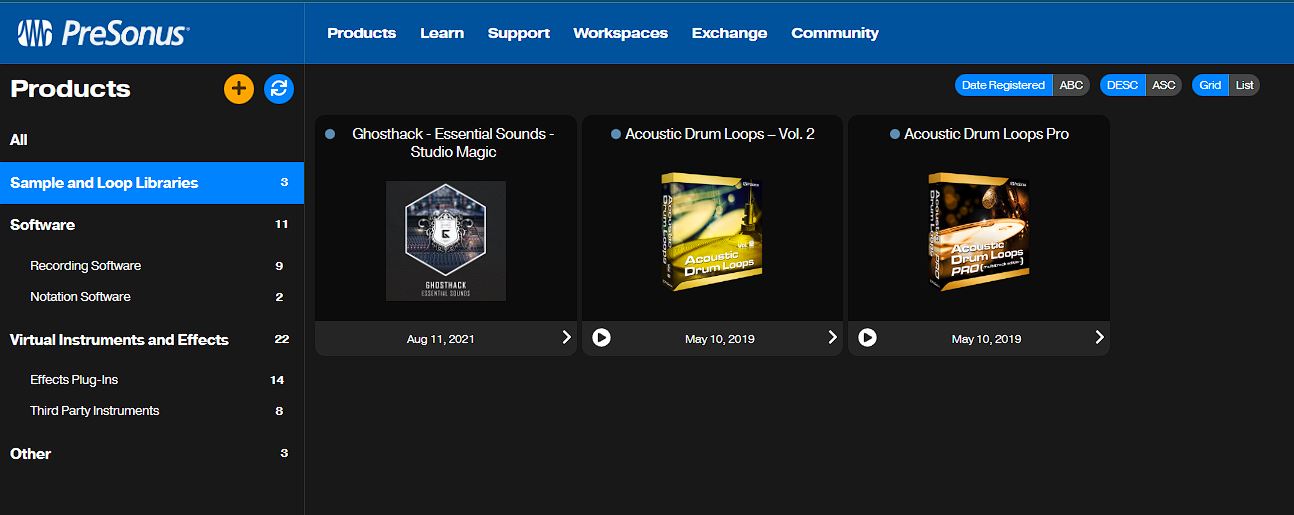This screenshot has height=515, width=1294.
Task: Open the Support menu
Action: [519, 33]
